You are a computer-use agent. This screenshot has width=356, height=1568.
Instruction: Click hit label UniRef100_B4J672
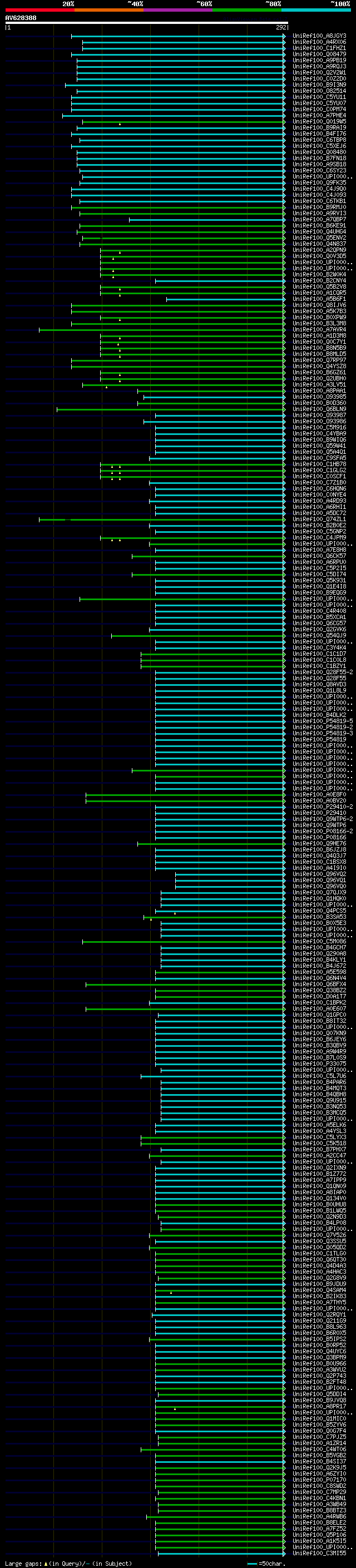tap(319, 966)
